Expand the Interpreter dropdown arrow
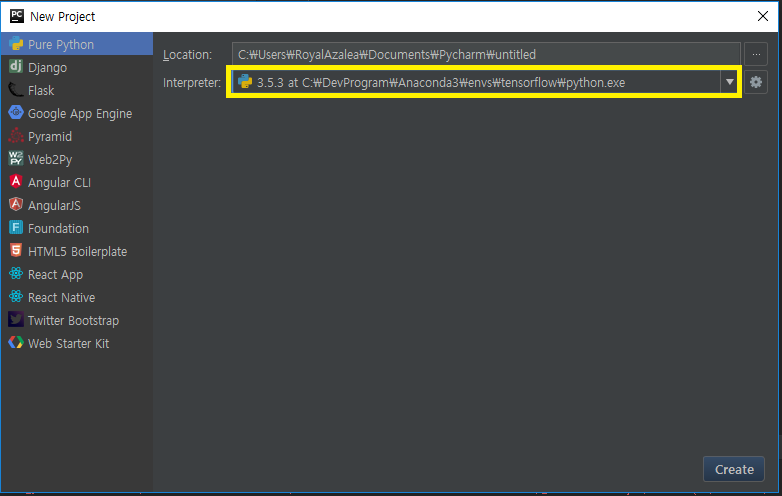The height and width of the screenshot is (496, 782). pyautogui.click(x=730, y=82)
